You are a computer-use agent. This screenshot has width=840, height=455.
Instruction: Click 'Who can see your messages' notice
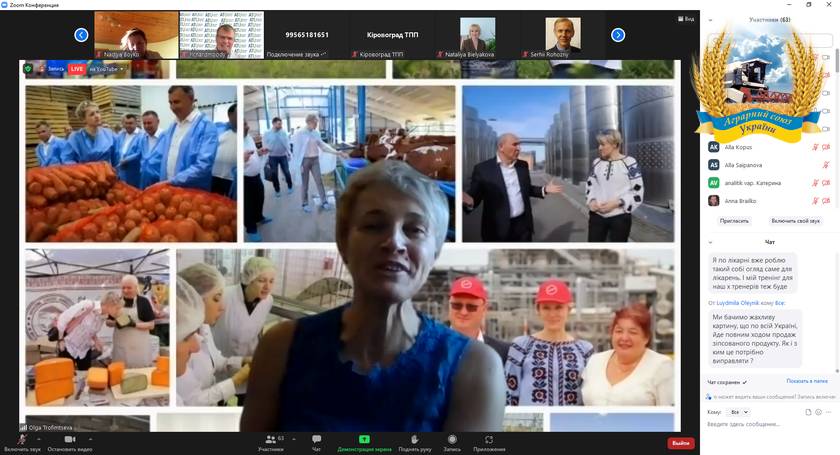click(771, 397)
